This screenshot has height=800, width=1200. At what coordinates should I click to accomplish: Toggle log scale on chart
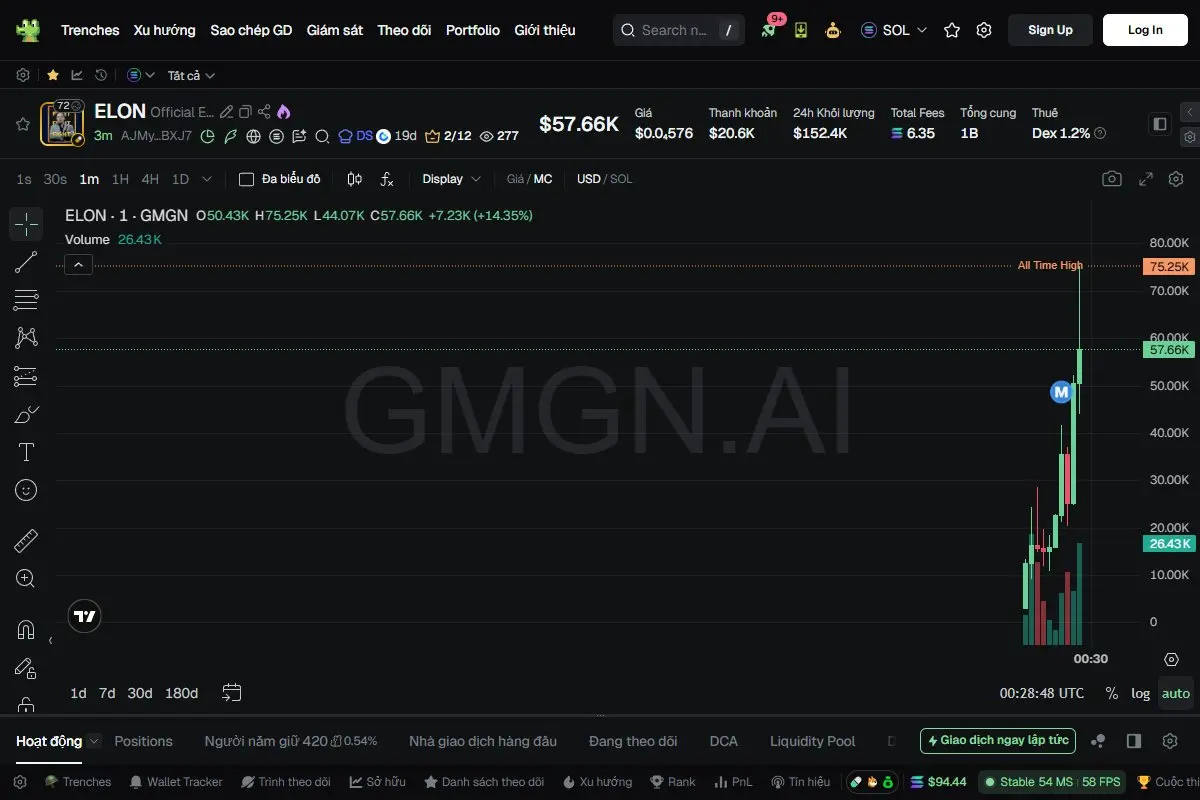click(1141, 693)
